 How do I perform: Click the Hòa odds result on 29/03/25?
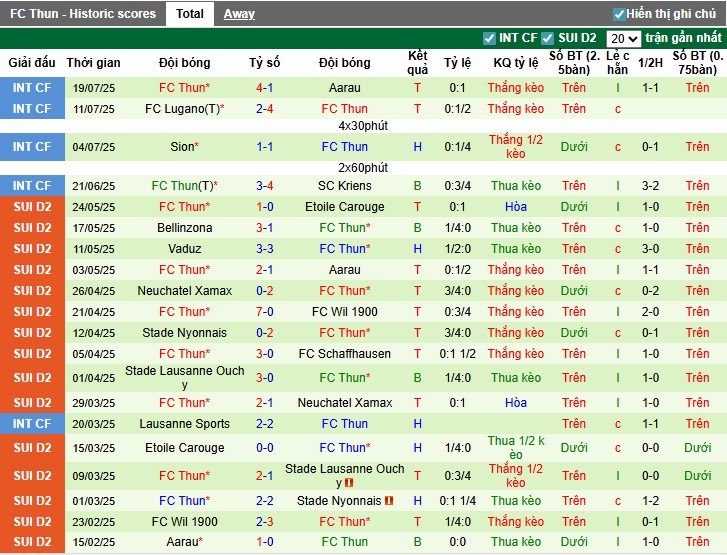click(x=516, y=403)
